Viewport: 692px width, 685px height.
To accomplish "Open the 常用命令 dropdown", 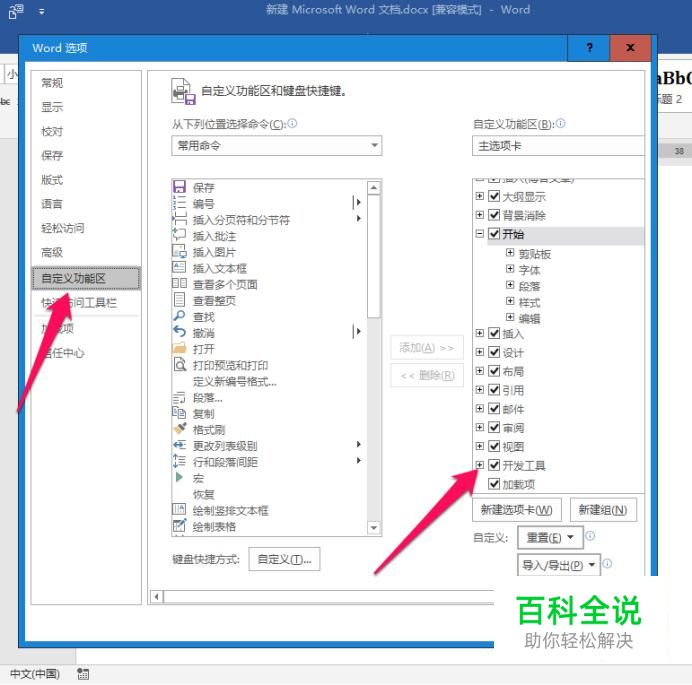I will point(277,145).
